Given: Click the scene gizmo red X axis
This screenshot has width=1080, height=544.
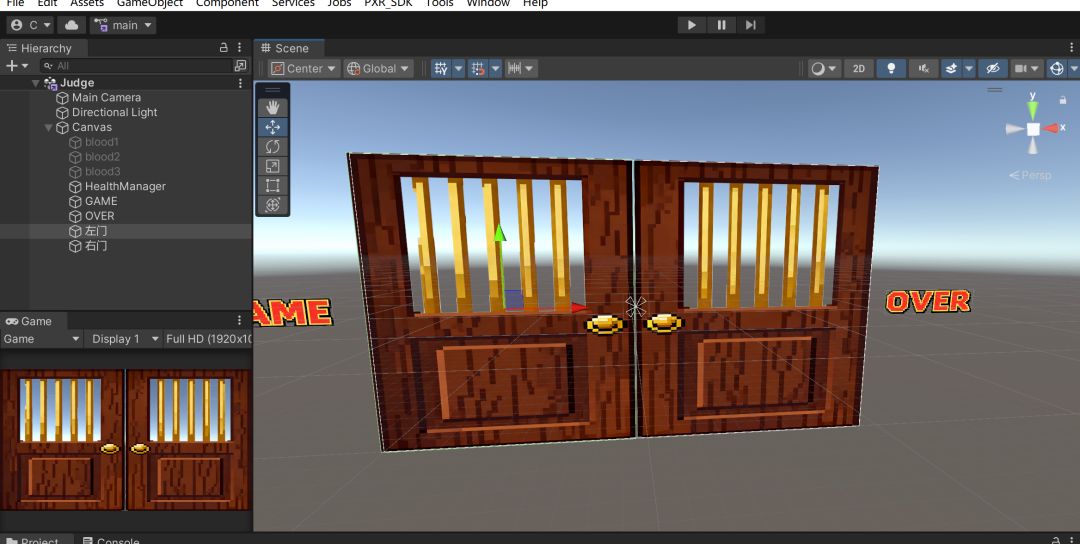Looking at the screenshot, I should click(1052, 129).
